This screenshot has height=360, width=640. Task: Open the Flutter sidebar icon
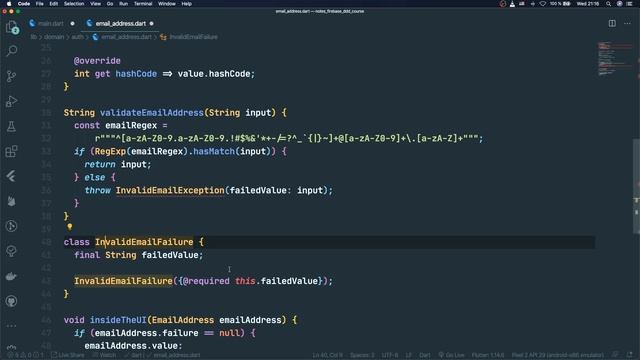coord(12,176)
